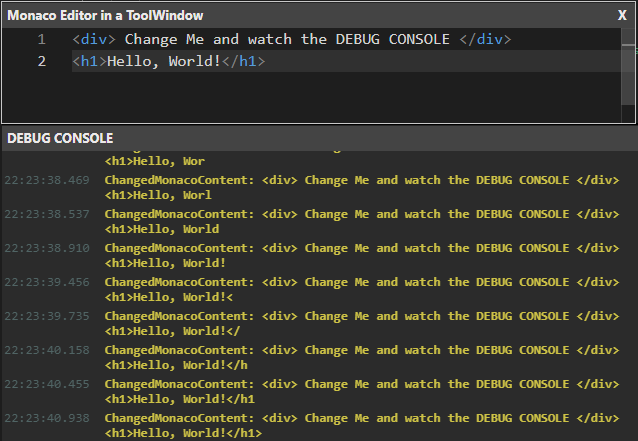Click console line ending 'World!</h1>'

[183, 433]
